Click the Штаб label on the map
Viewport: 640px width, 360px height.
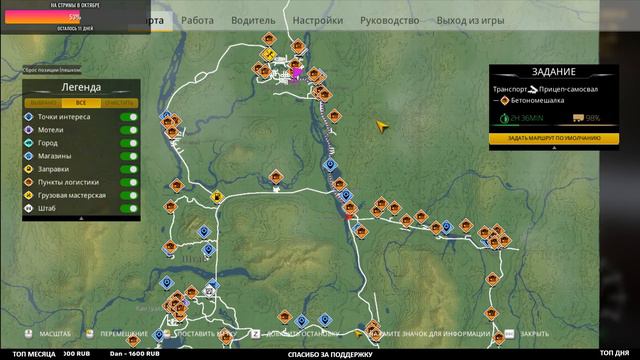click(x=195, y=259)
